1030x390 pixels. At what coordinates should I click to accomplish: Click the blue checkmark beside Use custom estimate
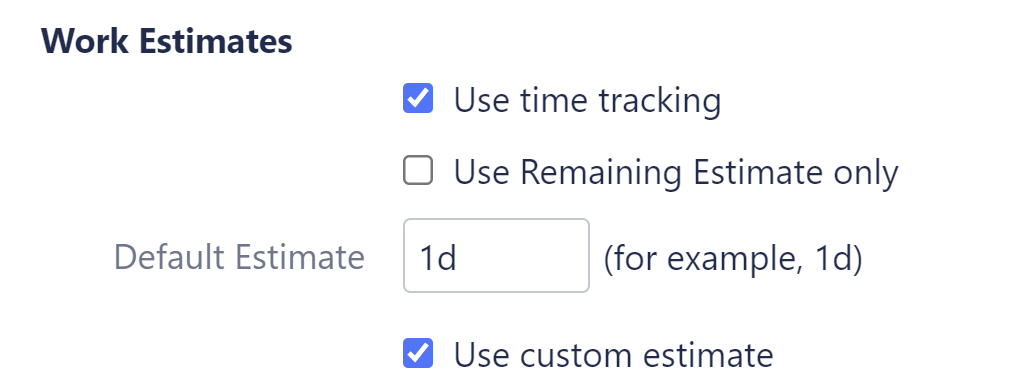418,353
